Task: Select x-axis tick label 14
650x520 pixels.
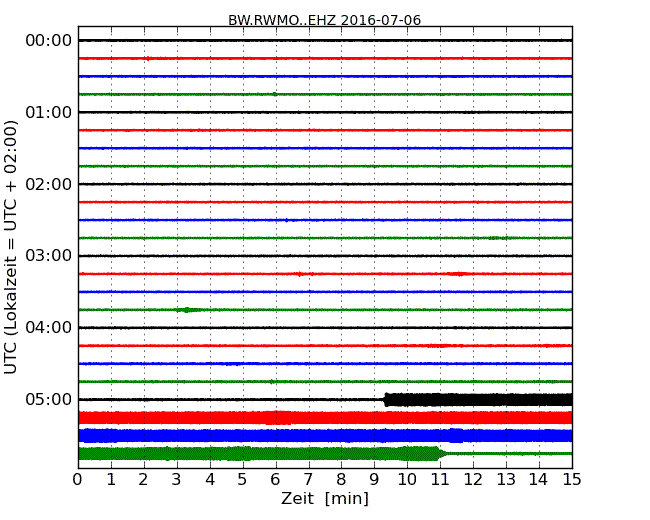Action: 539,480
